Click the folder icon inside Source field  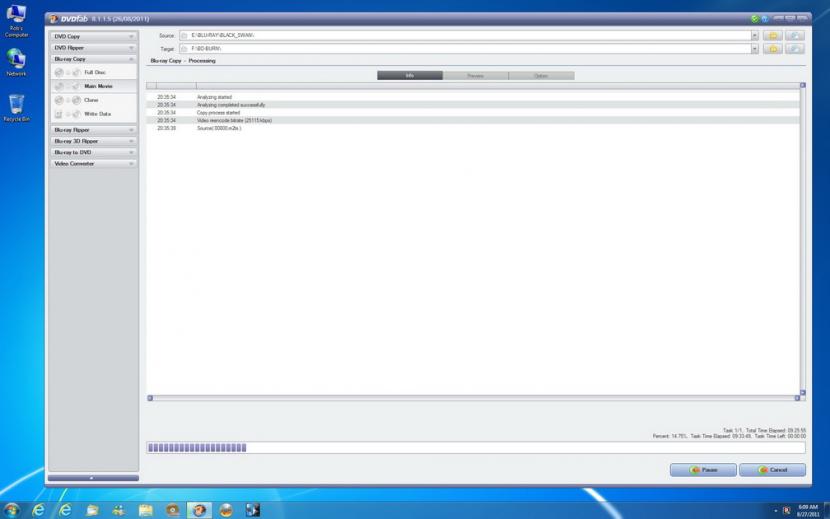184,35
